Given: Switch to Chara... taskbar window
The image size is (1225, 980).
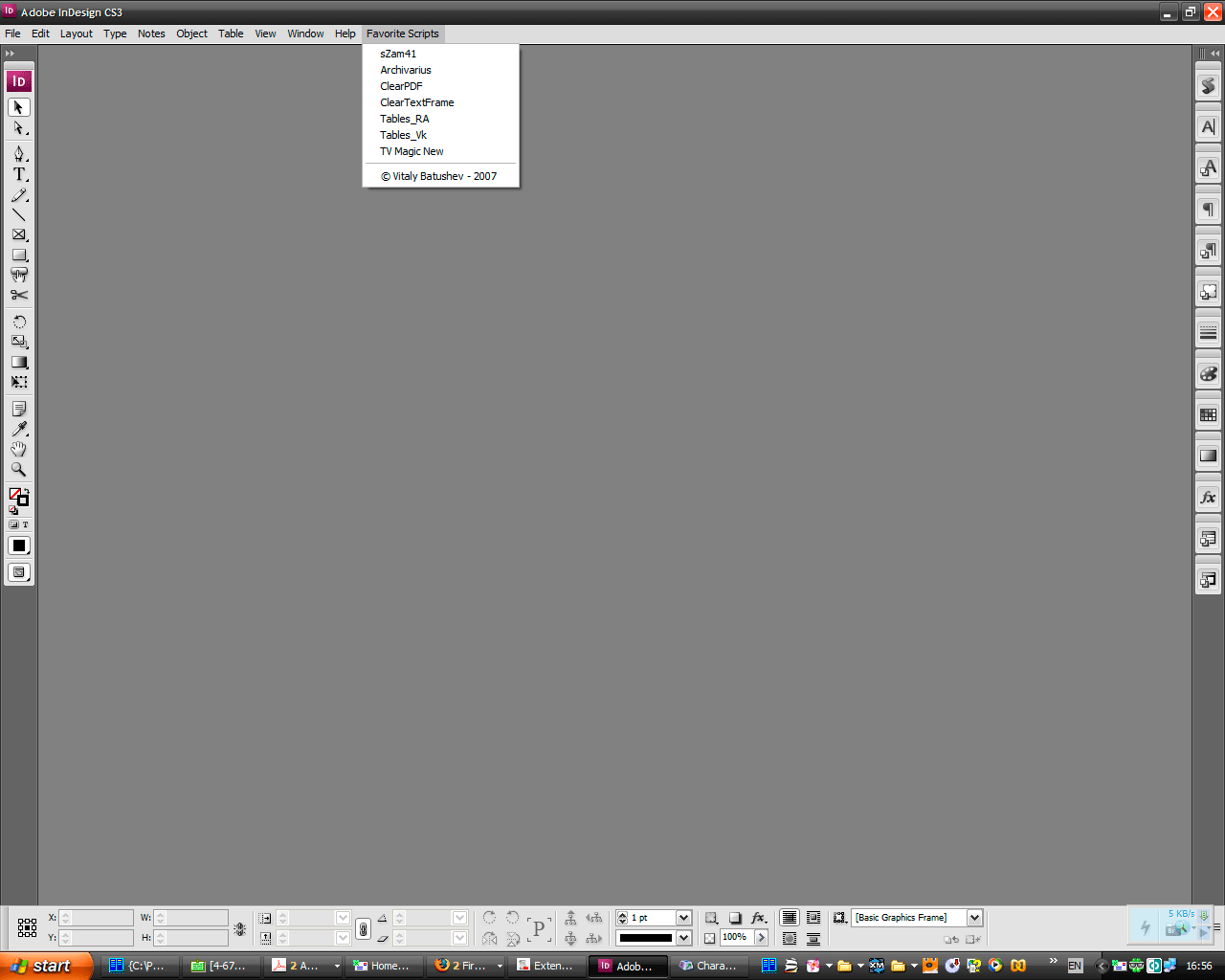Looking at the screenshot, I should click(709, 966).
